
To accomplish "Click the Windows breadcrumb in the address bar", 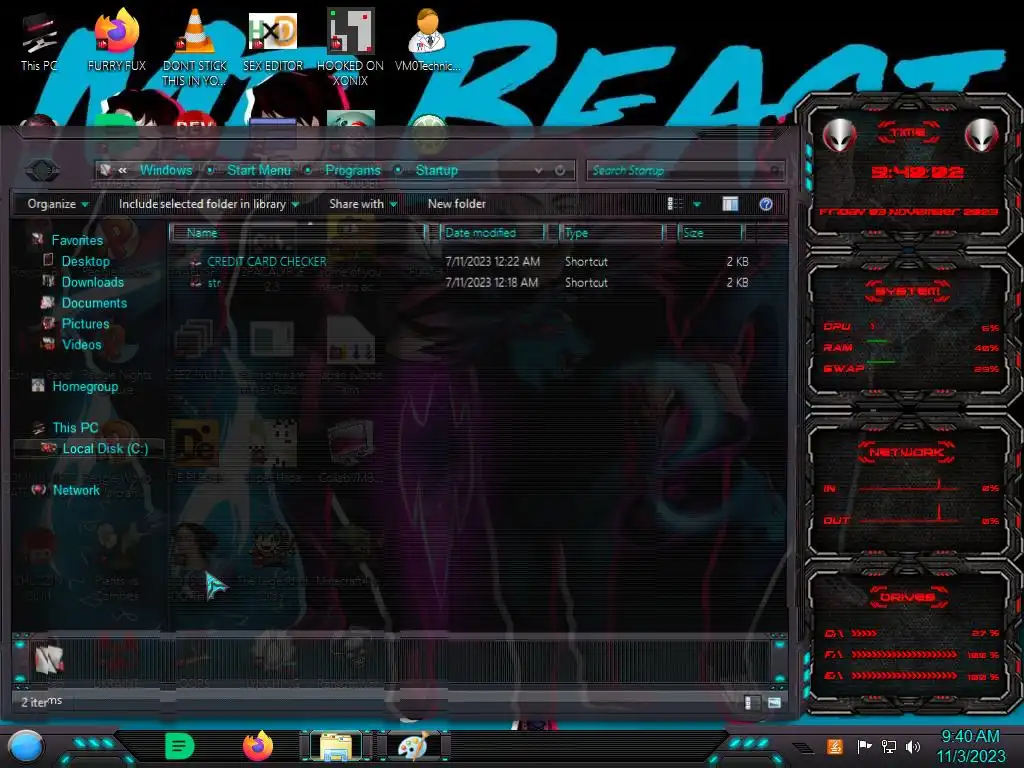I will tap(166, 170).
